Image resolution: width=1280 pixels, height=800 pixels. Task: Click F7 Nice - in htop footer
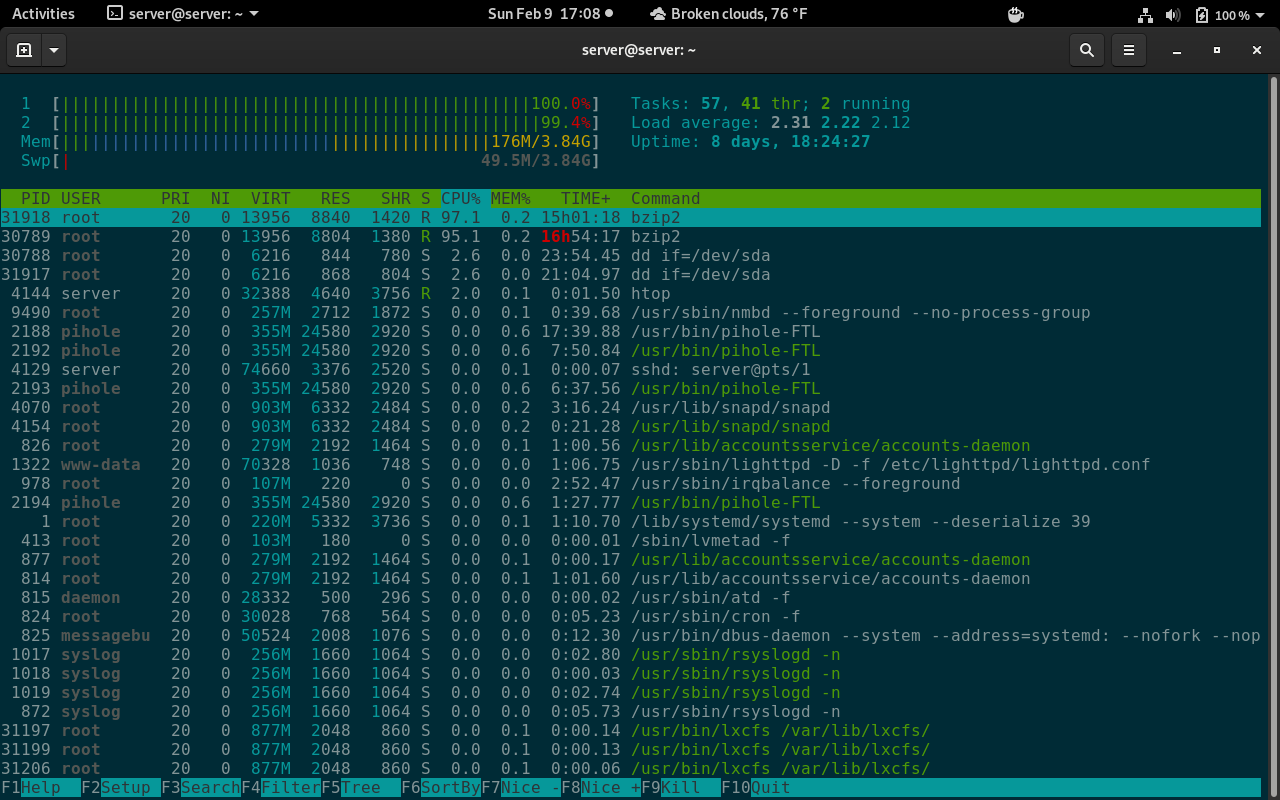[x=521, y=787]
